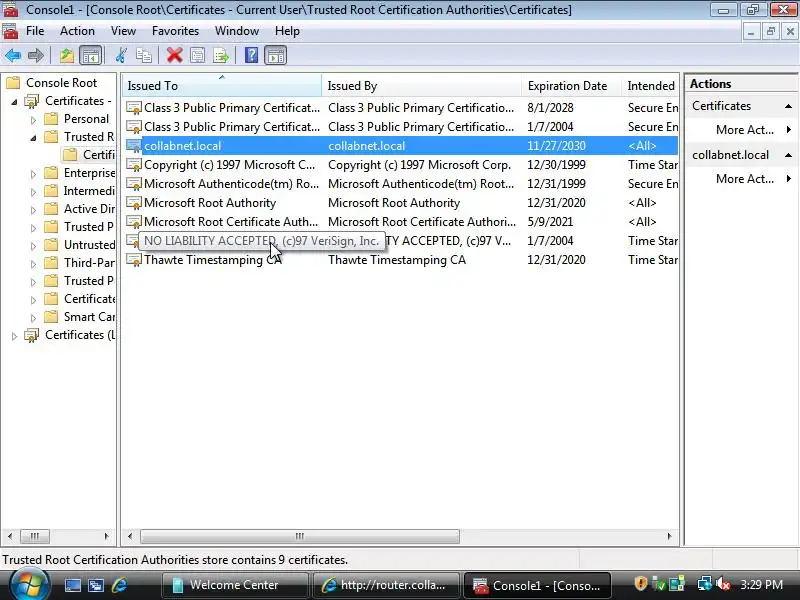Viewport: 800px width, 600px height.
Task: Click the 3:29 PM taskbar clock
Action: [x=762, y=585]
